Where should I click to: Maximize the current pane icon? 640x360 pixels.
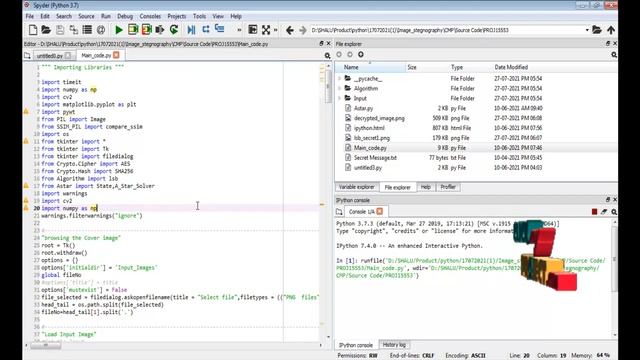pyautogui.click(x=253, y=30)
